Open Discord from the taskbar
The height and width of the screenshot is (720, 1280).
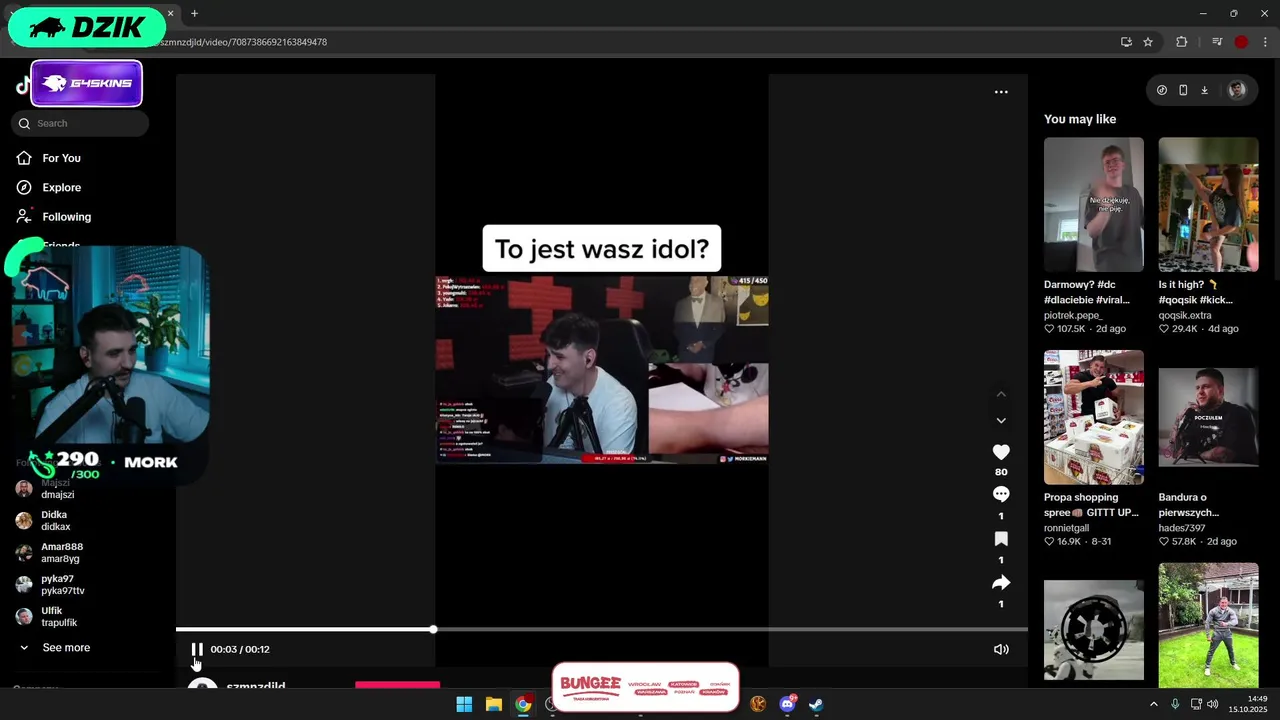tap(787, 704)
